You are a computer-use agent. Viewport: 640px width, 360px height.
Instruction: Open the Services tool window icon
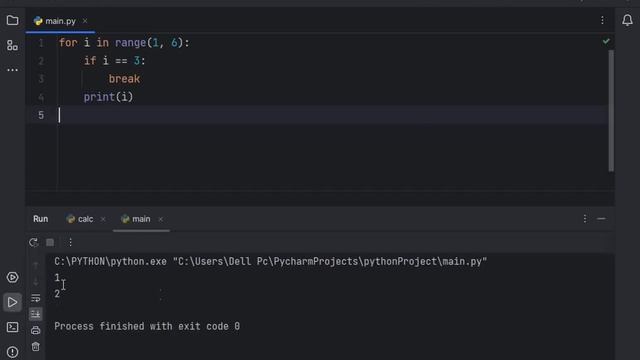12,278
